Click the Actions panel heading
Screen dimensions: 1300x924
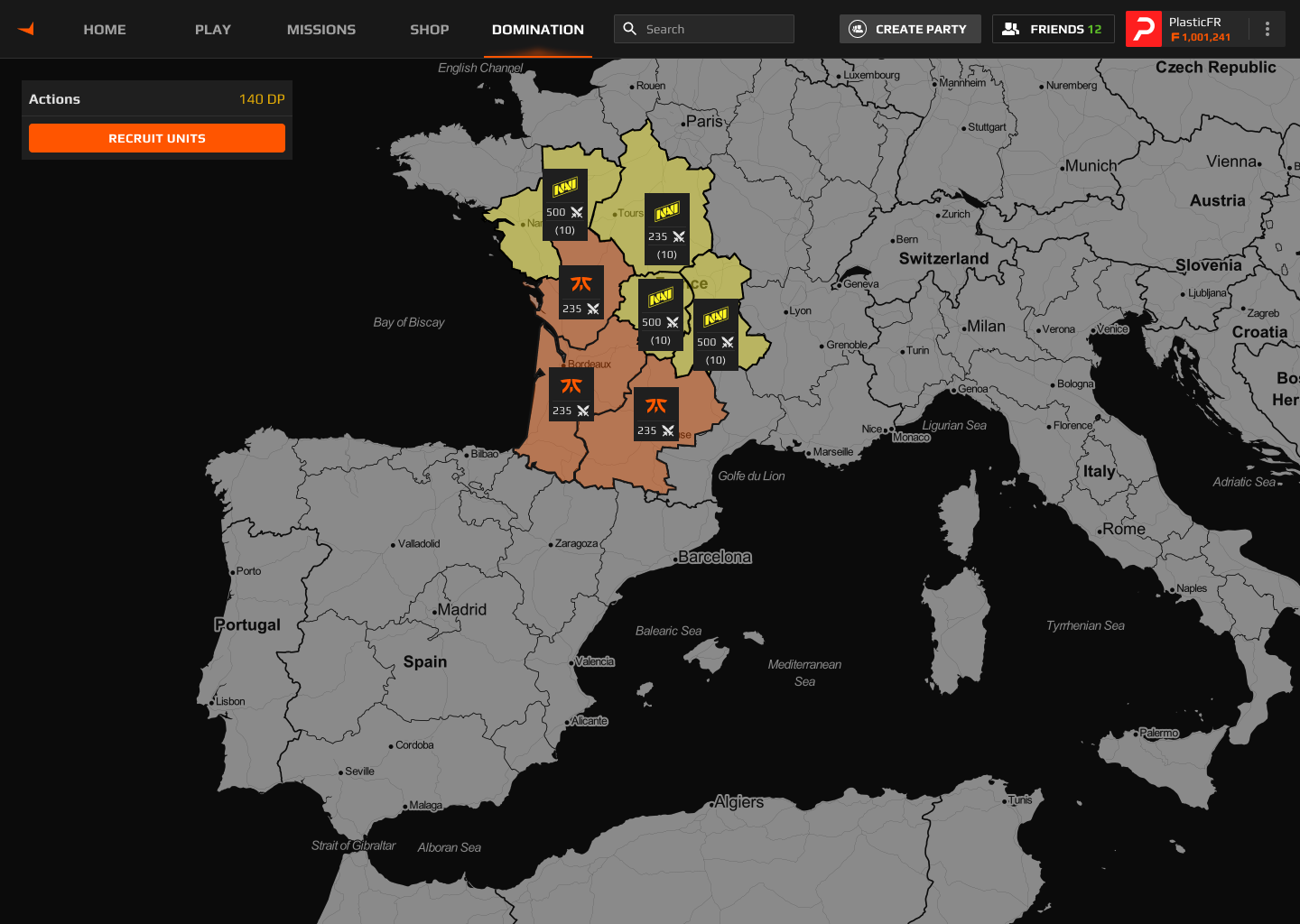[54, 99]
